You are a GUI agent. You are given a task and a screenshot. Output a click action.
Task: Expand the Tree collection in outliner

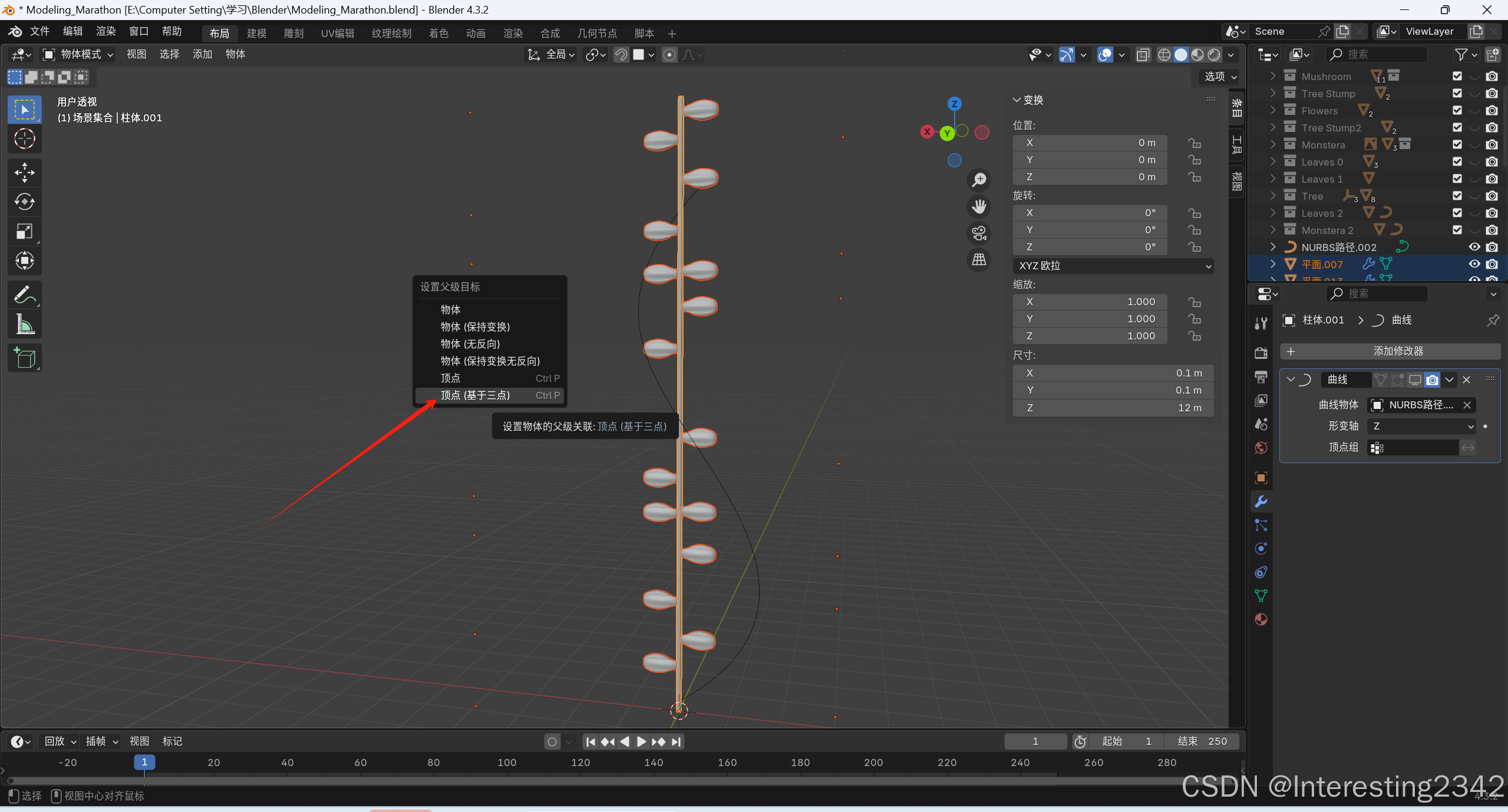(x=1272, y=196)
